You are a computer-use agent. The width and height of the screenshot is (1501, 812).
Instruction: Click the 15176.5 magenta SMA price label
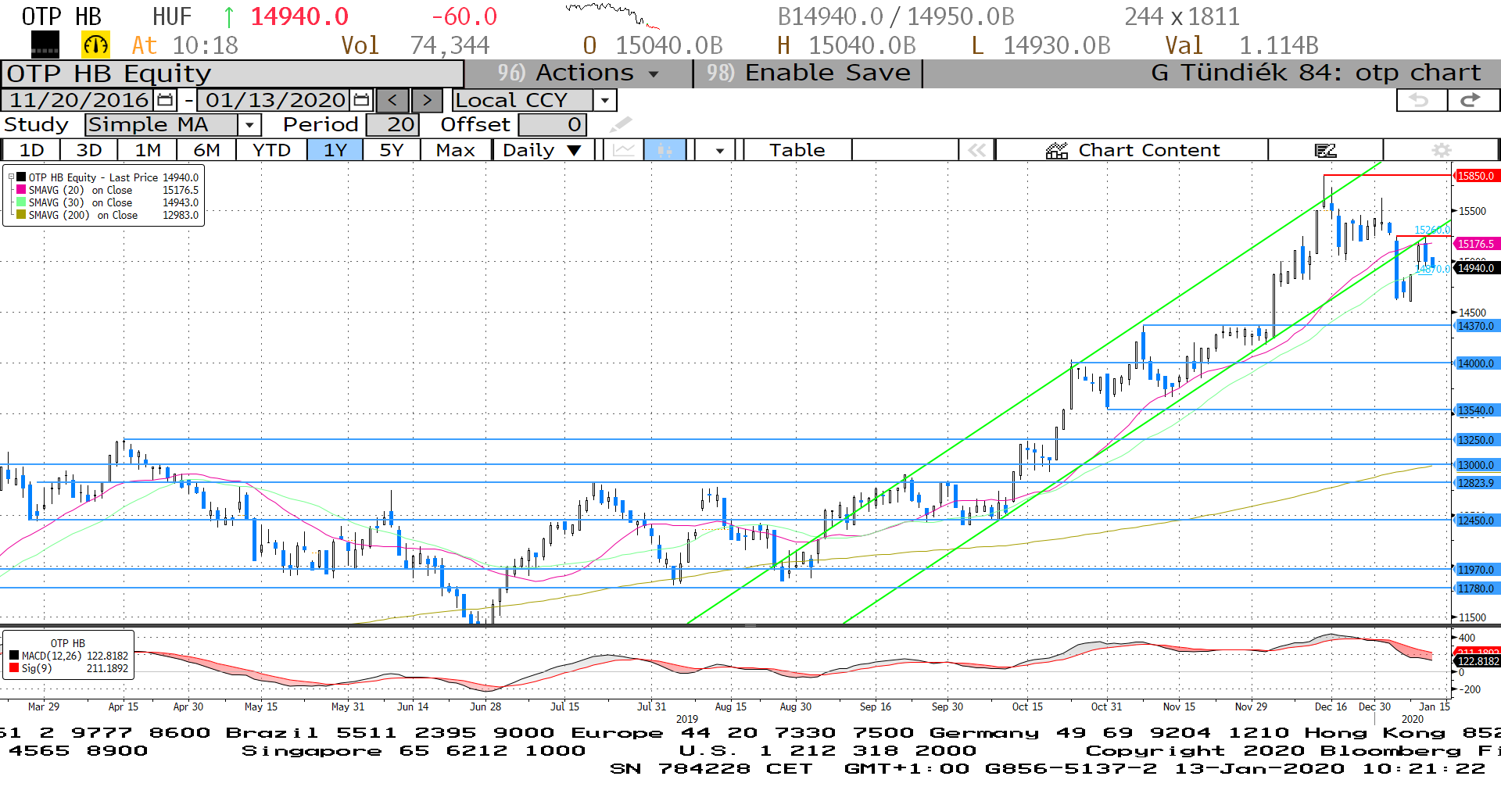tap(1476, 244)
